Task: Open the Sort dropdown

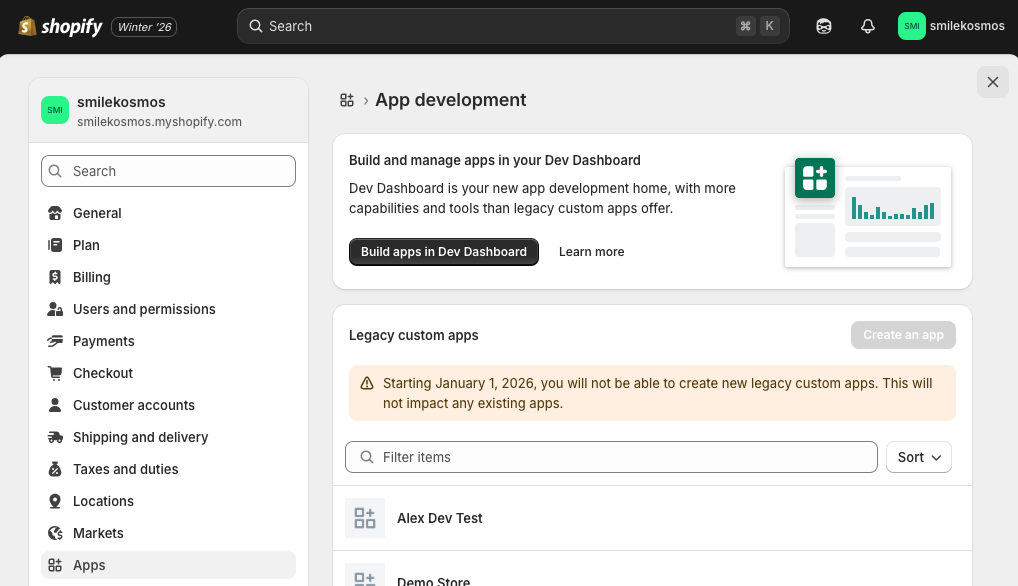Action: pyautogui.click(x=918, y=457)
